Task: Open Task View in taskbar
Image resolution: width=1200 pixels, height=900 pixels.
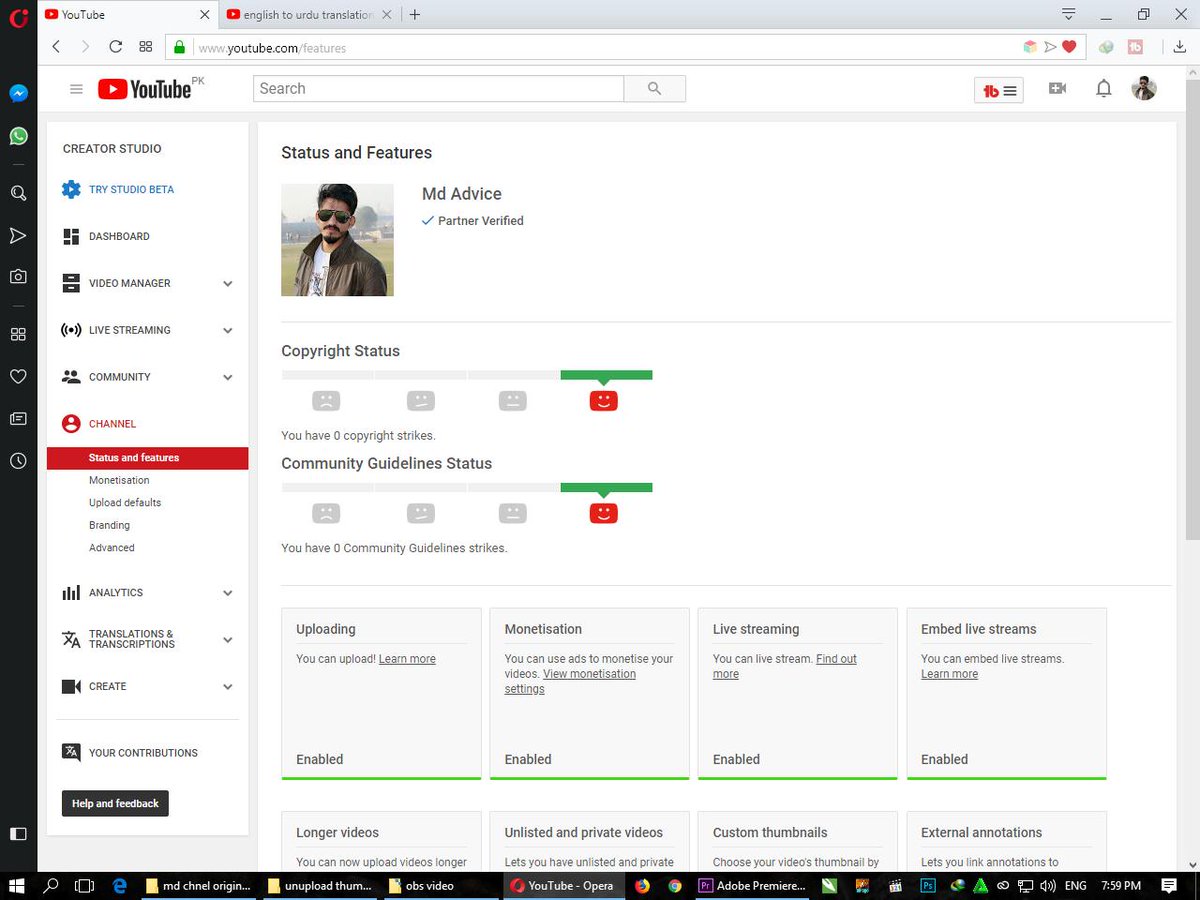Action: (x=84, y=885)
